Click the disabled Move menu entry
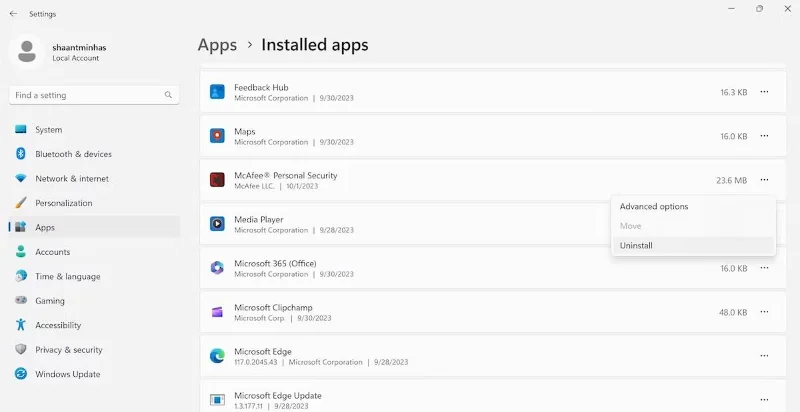This screenshot has height=412, width=800. coord(693,226)
